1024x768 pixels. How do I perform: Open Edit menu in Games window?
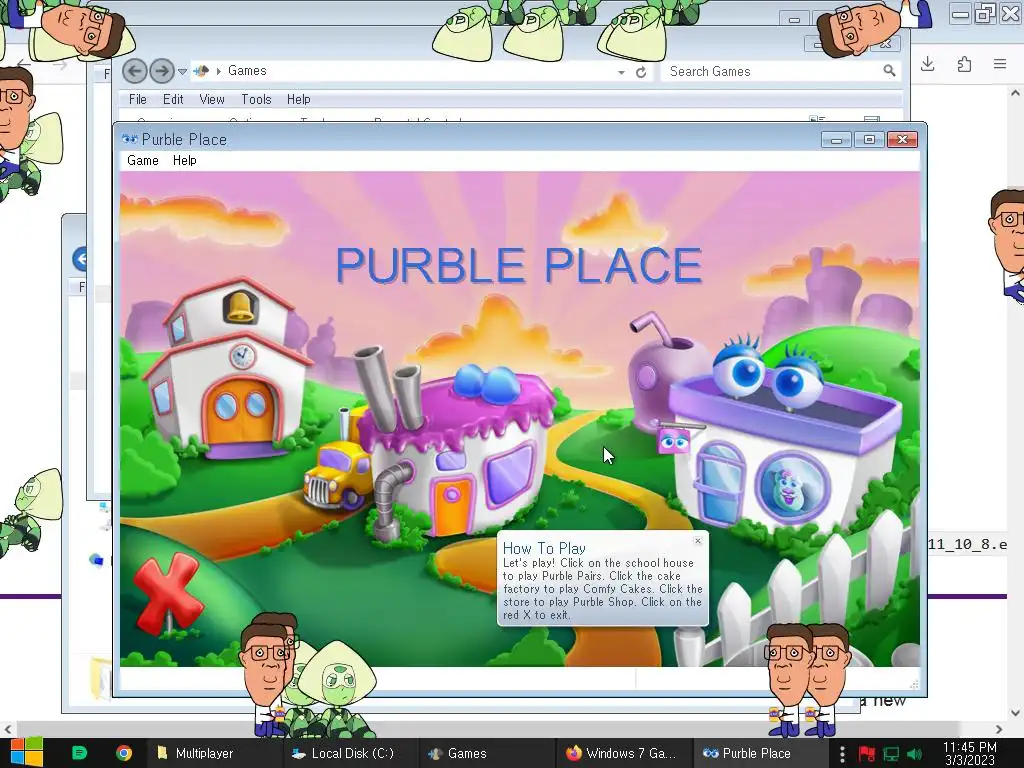(173, 99)
